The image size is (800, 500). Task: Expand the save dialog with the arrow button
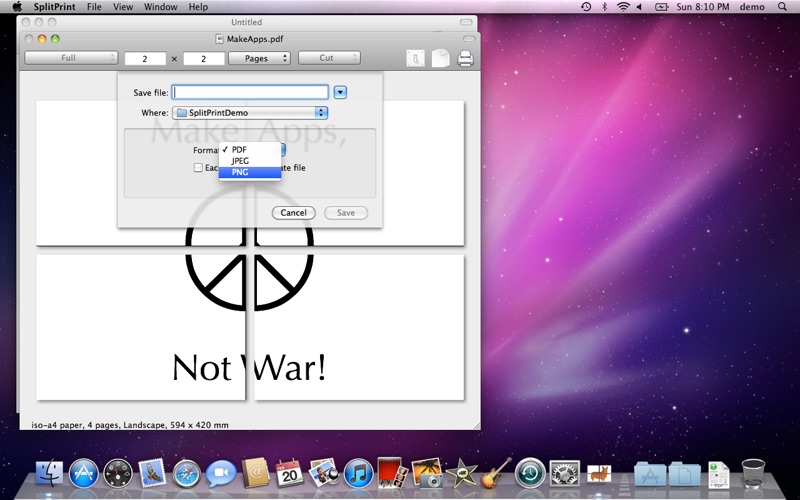pyautogui.click(x=340, y=92)
